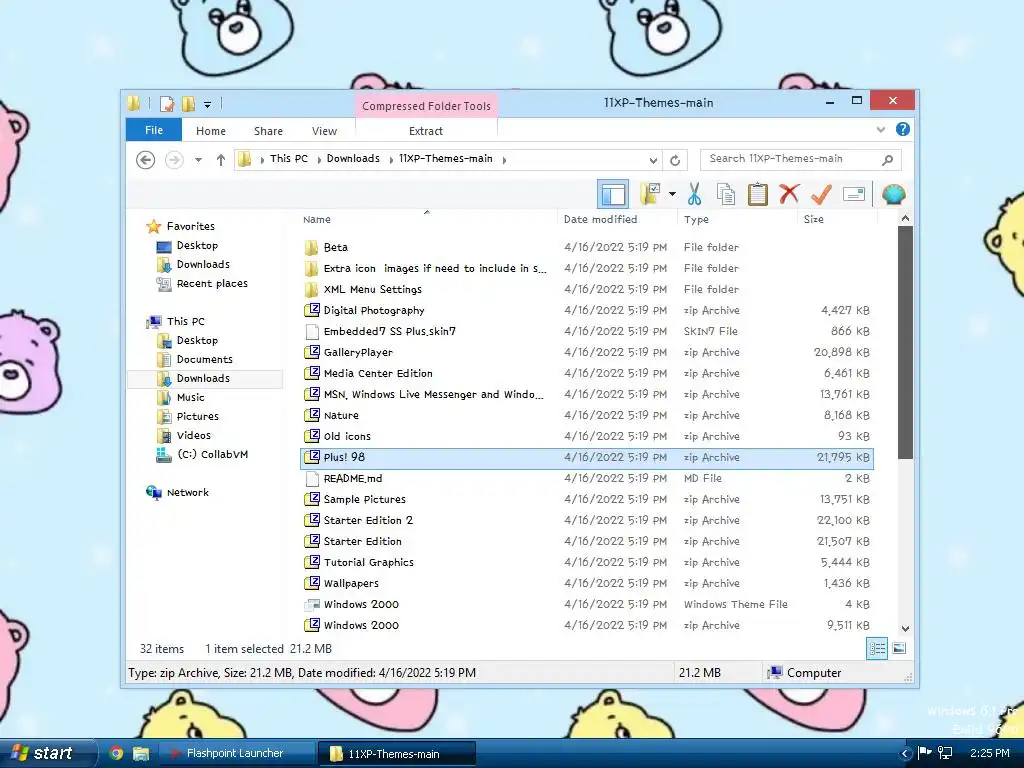Screen dimensions: 1024x768
Task: Expand the address bar history dropdown
Action: tap(653, 160)
